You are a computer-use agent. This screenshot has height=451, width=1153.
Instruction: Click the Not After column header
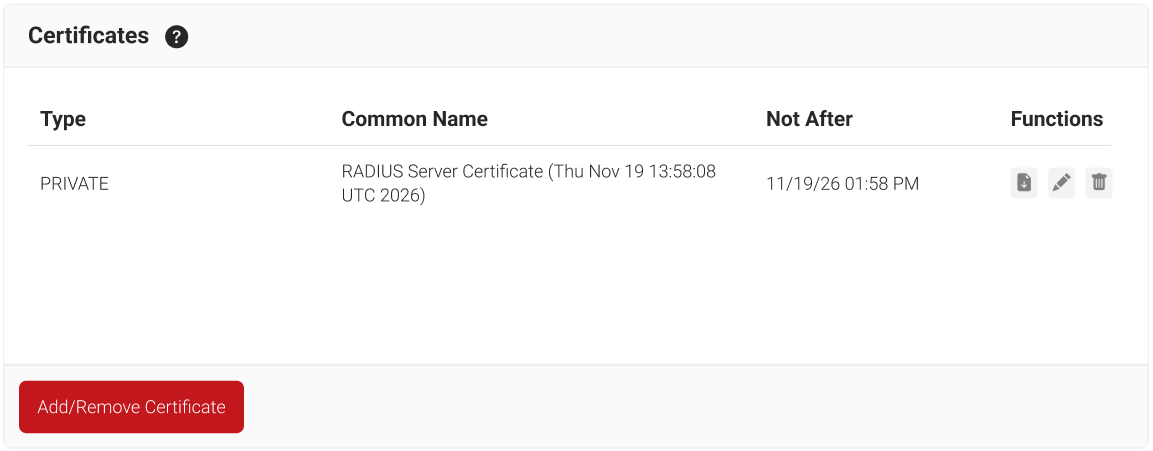tap(809, 119)
